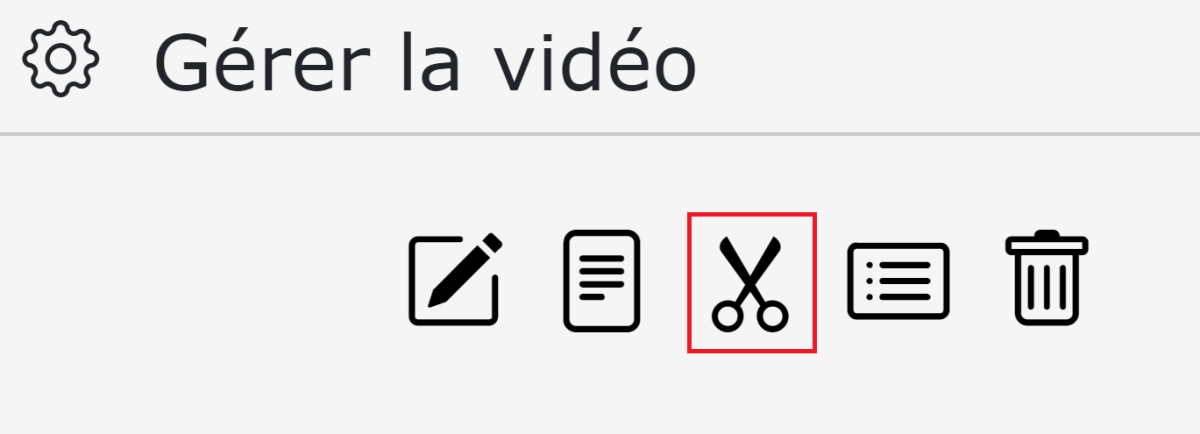Open the bulleted list chapters icon

tap(898, 281)
